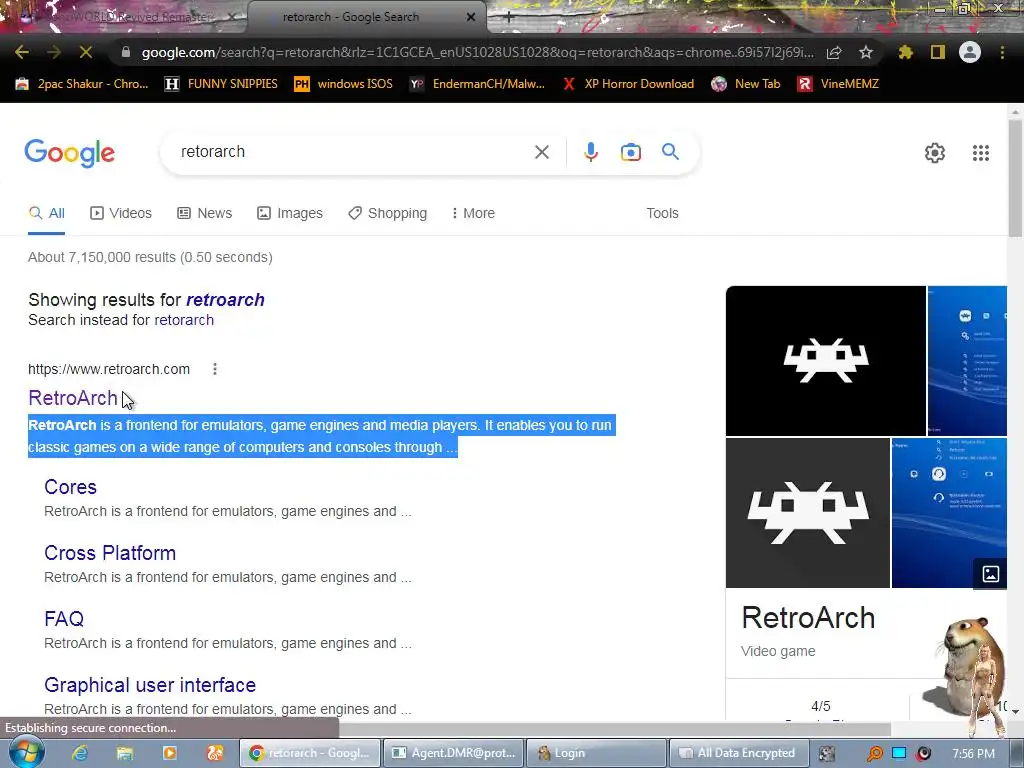This screenshot has height=768, width=1024.
Task: Open the Chrome profile avatar
Action: click(x=970, y=52)
